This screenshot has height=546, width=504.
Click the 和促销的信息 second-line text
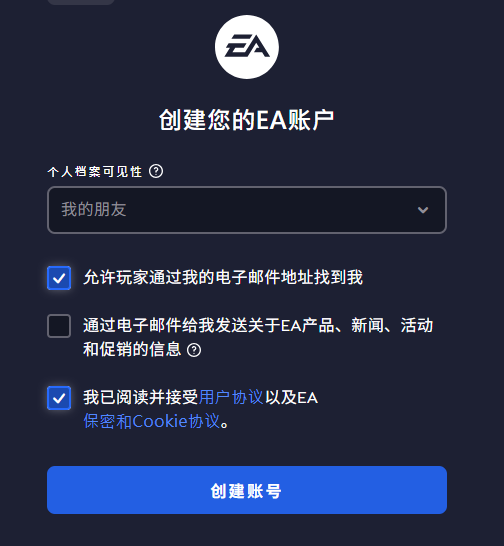[132, 349]
